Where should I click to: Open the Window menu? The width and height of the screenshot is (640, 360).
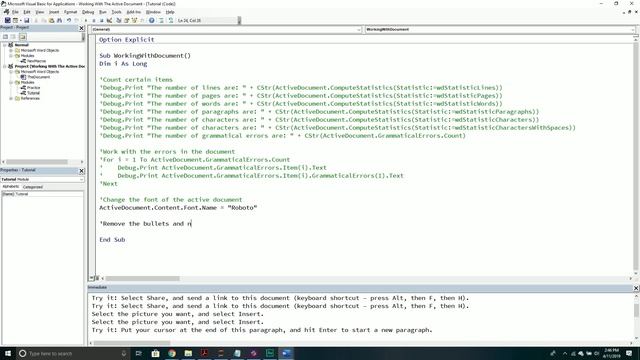point(153,12)
